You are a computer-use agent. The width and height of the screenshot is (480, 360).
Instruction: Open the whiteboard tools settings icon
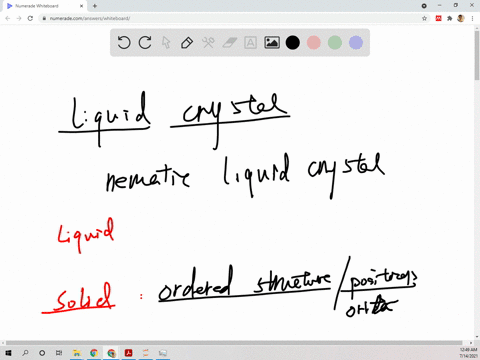(x=208, y=43)
